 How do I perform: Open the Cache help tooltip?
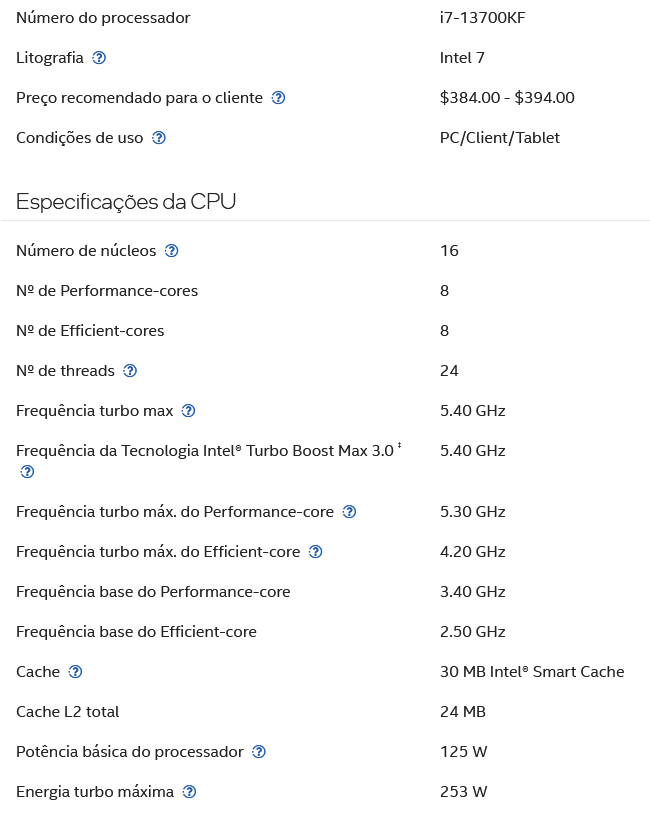[x=75, y=672]
